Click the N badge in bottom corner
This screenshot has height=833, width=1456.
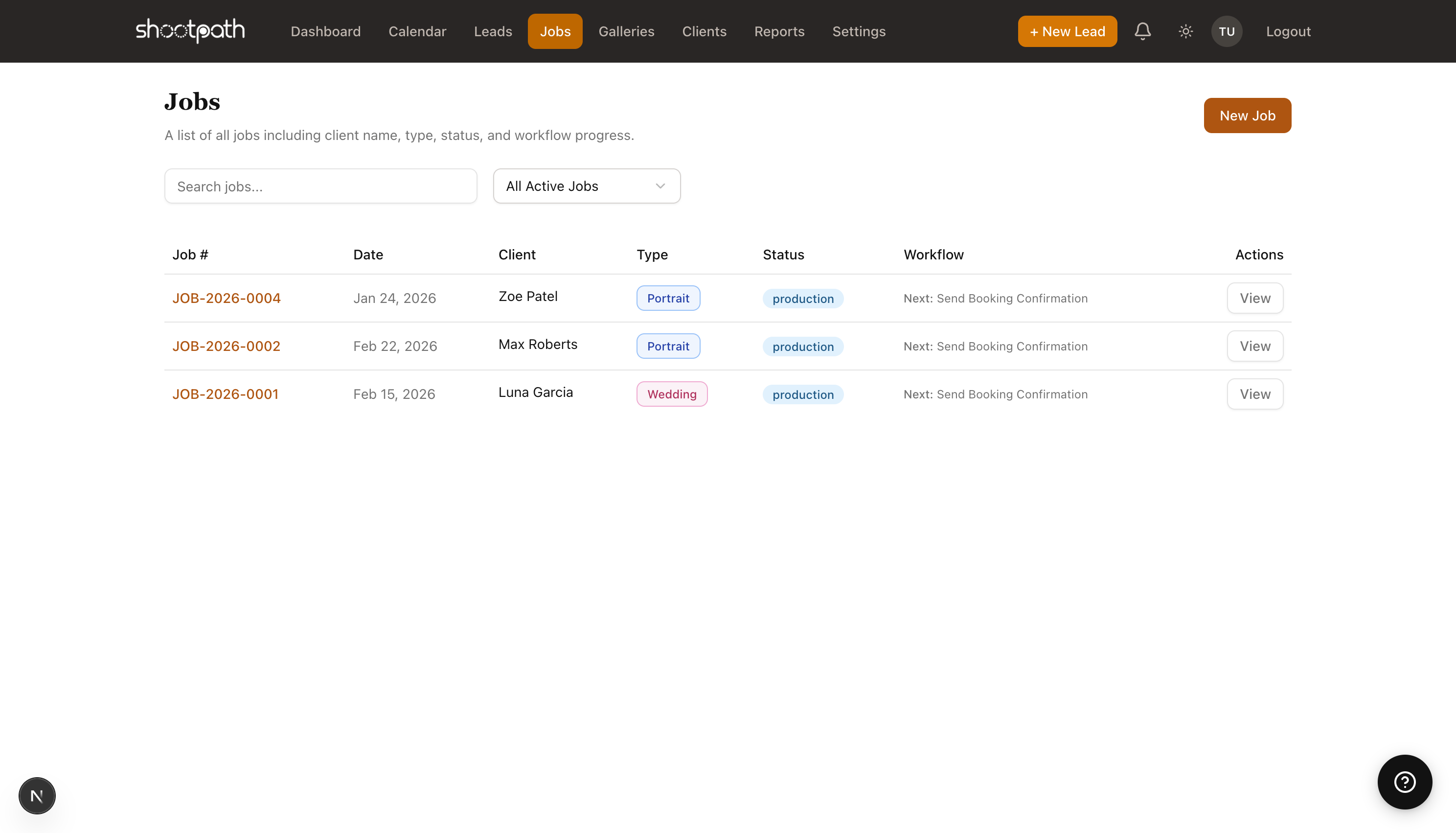[37, 795]
